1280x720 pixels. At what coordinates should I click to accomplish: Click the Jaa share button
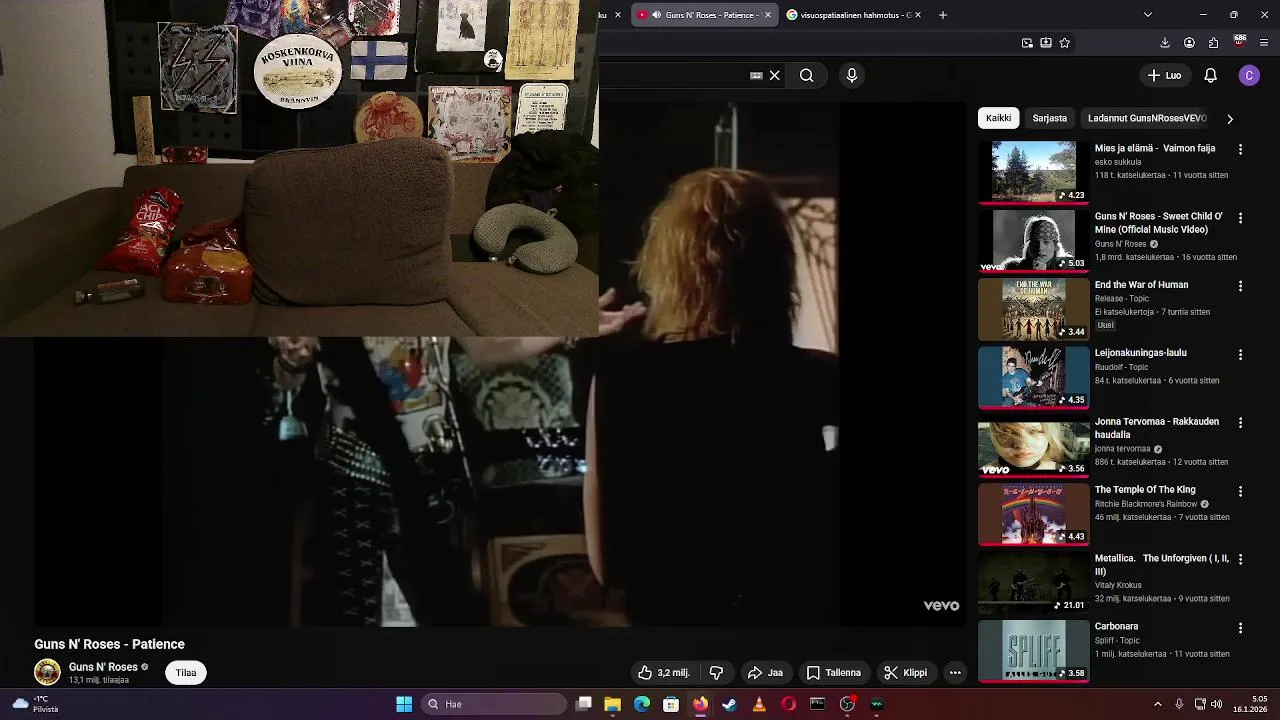tap(765, 673)
